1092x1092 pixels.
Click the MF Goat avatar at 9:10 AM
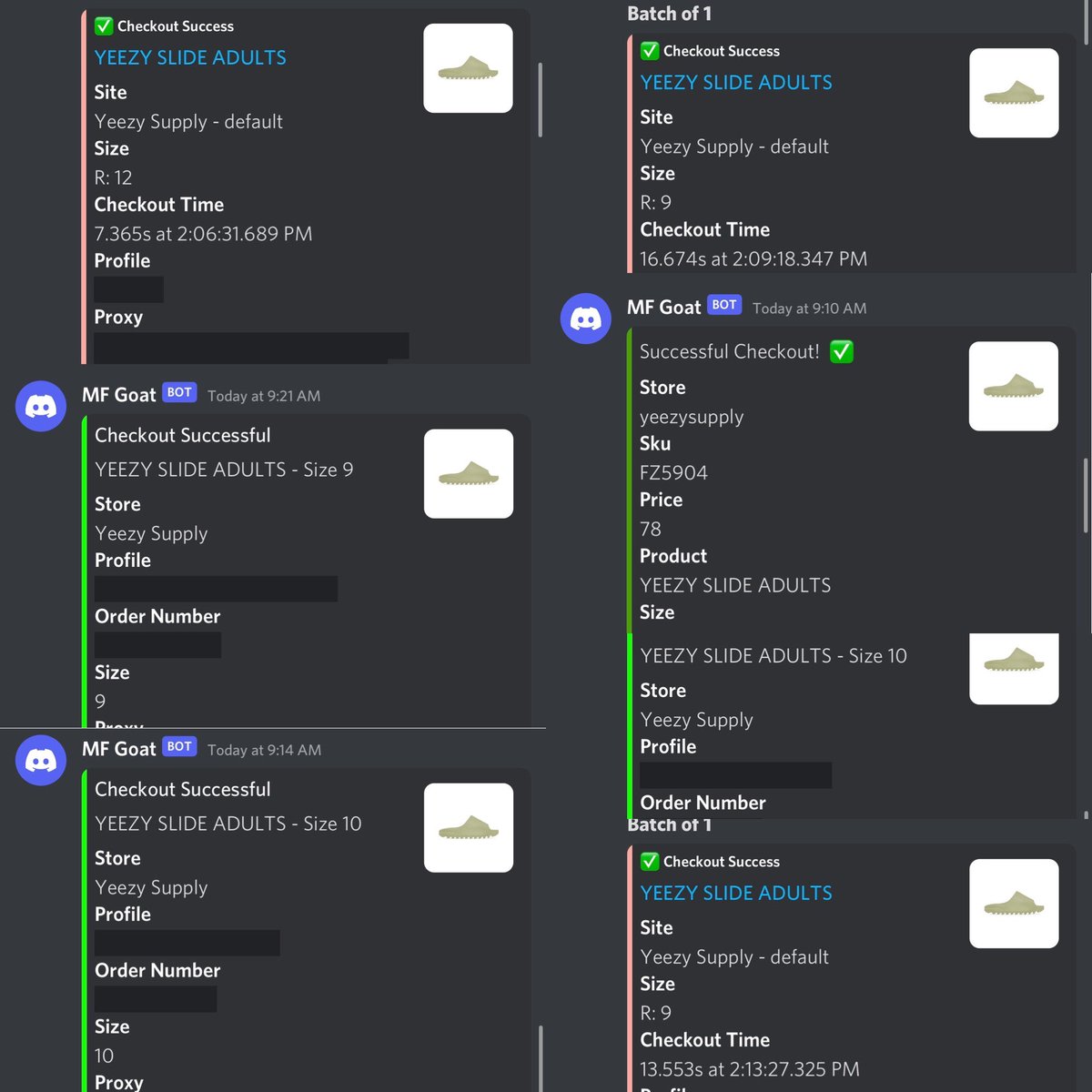point(585,318)
